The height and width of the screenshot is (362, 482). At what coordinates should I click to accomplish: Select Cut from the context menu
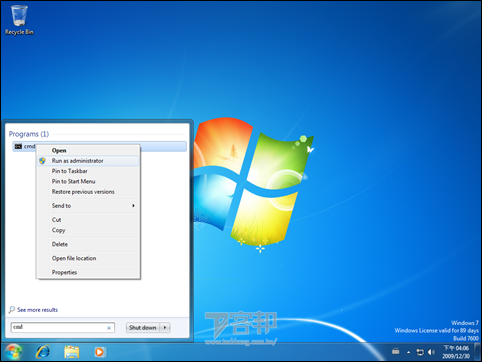[x=88, y=220]
